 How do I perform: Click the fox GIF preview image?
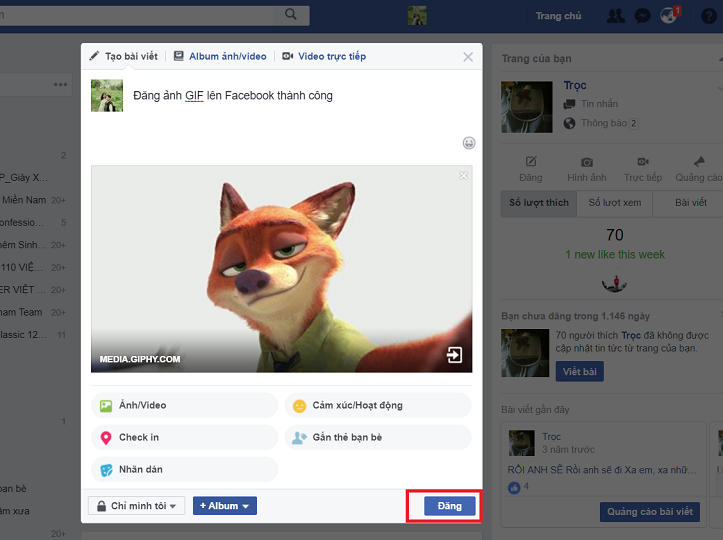(x=281, y=269)
